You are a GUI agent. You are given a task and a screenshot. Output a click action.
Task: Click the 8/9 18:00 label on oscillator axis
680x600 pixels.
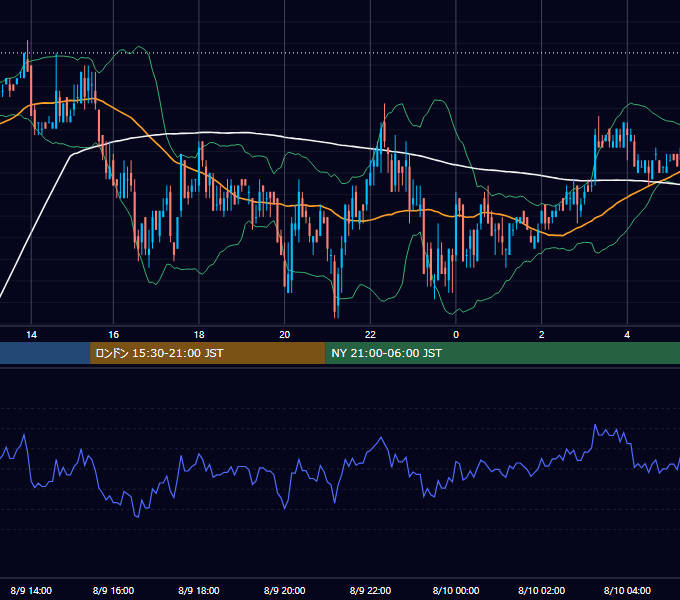tap(199, 590)
